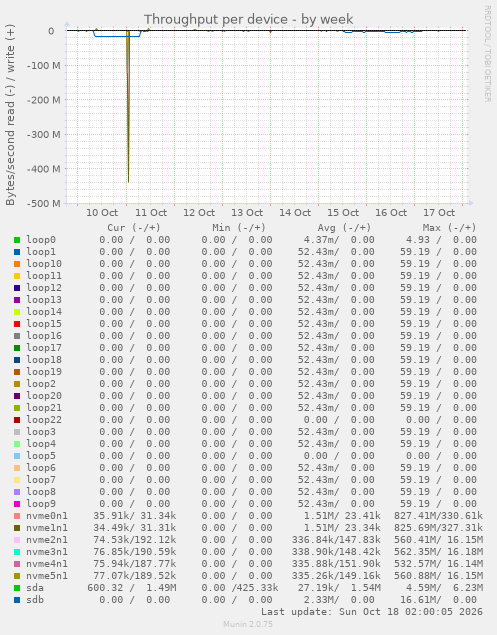This screenshot has width=497, height=635.
Task: Select the loop12 legend label
Action: (x=44, y=288)
